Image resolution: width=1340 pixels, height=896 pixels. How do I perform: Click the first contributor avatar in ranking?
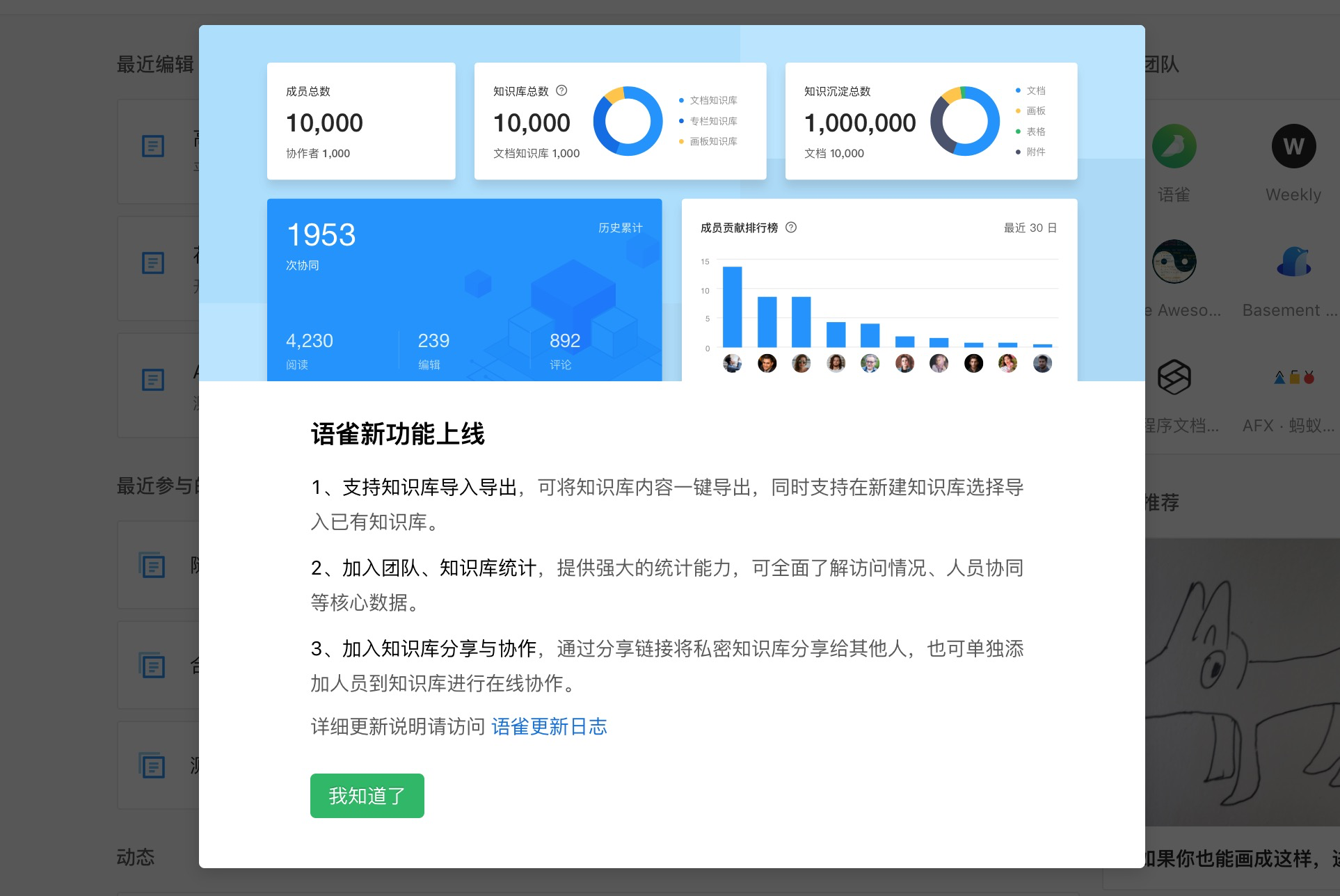click(x=732, y=363)
